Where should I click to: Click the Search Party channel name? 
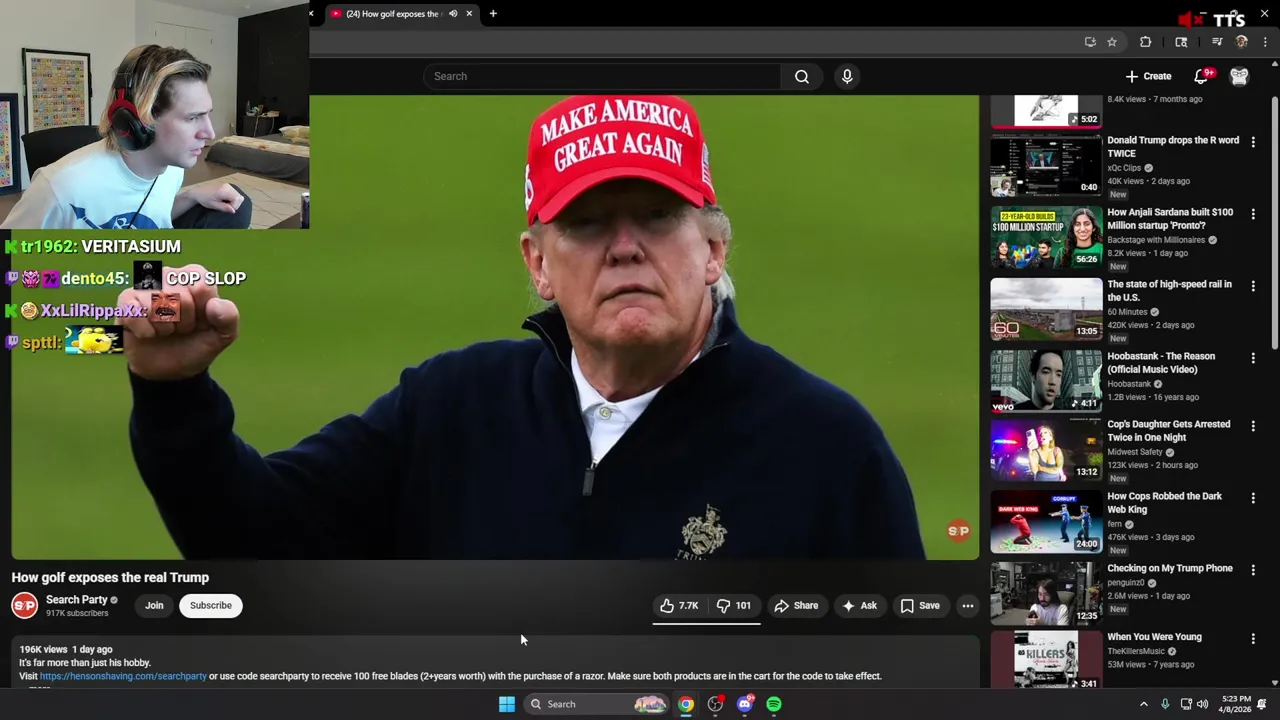[x=76, y=599]
